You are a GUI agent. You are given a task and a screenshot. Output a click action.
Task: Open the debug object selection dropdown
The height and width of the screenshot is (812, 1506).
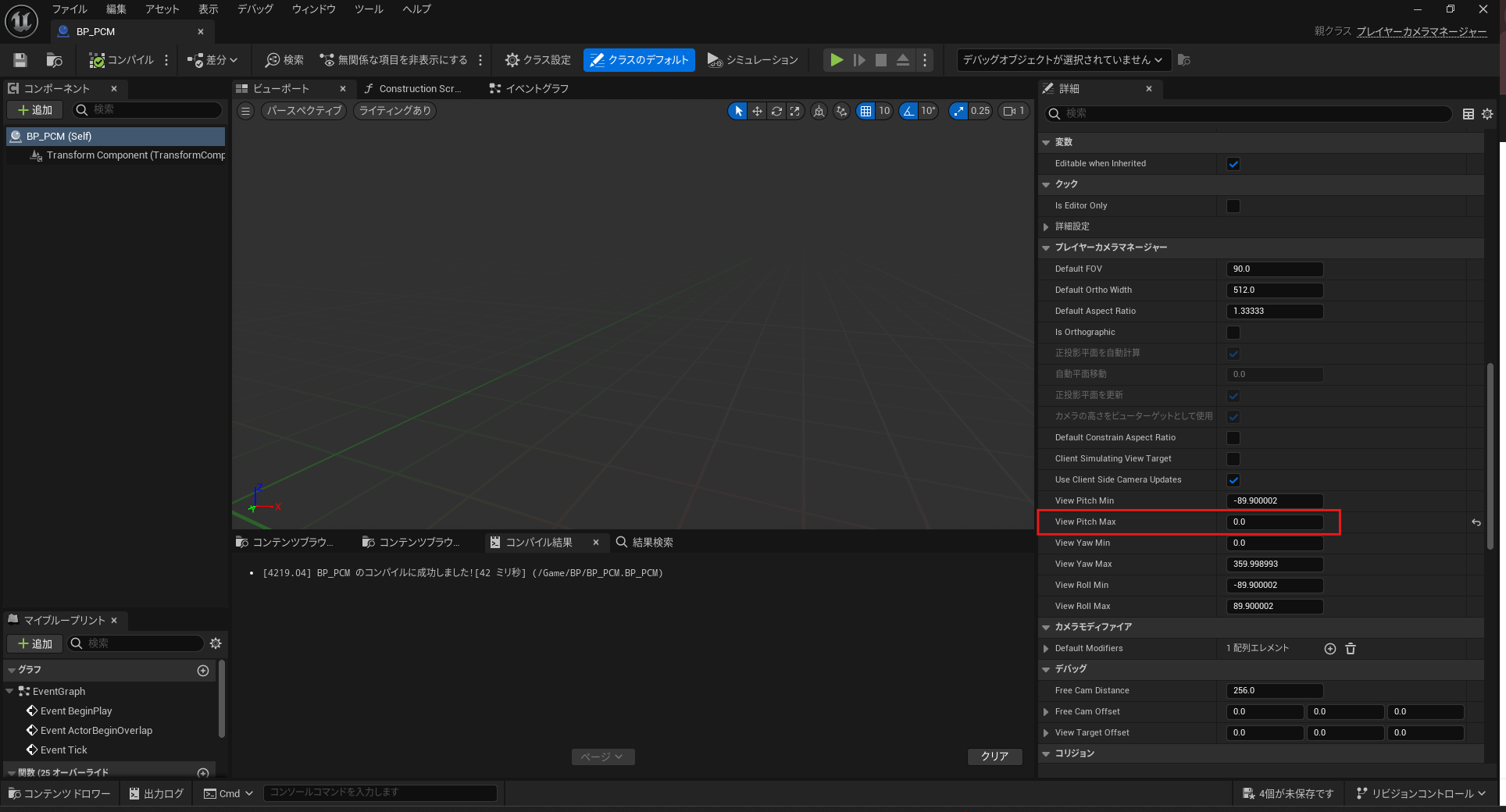pyautogui.click(x=1062, y=60)
